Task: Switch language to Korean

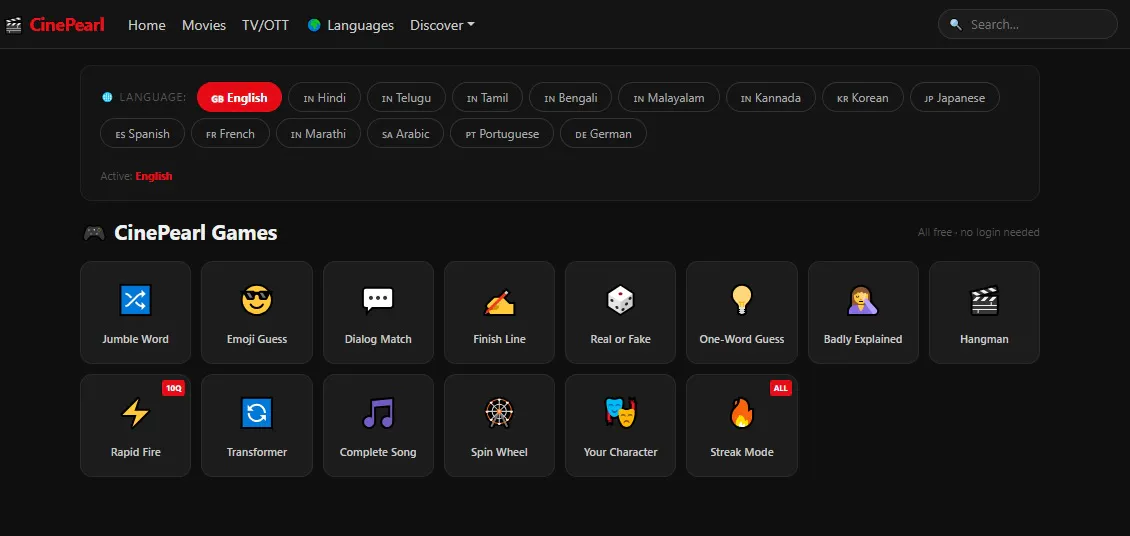Action: point(863,97)
